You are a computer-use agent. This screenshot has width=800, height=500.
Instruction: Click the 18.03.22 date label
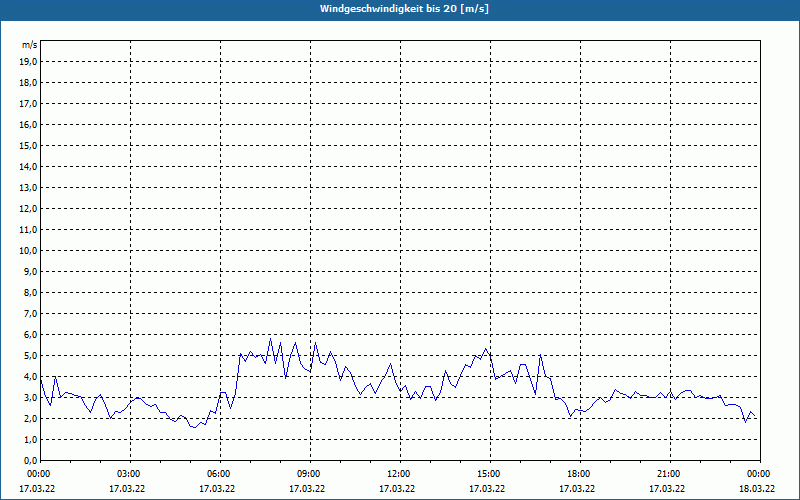[757, 489]
